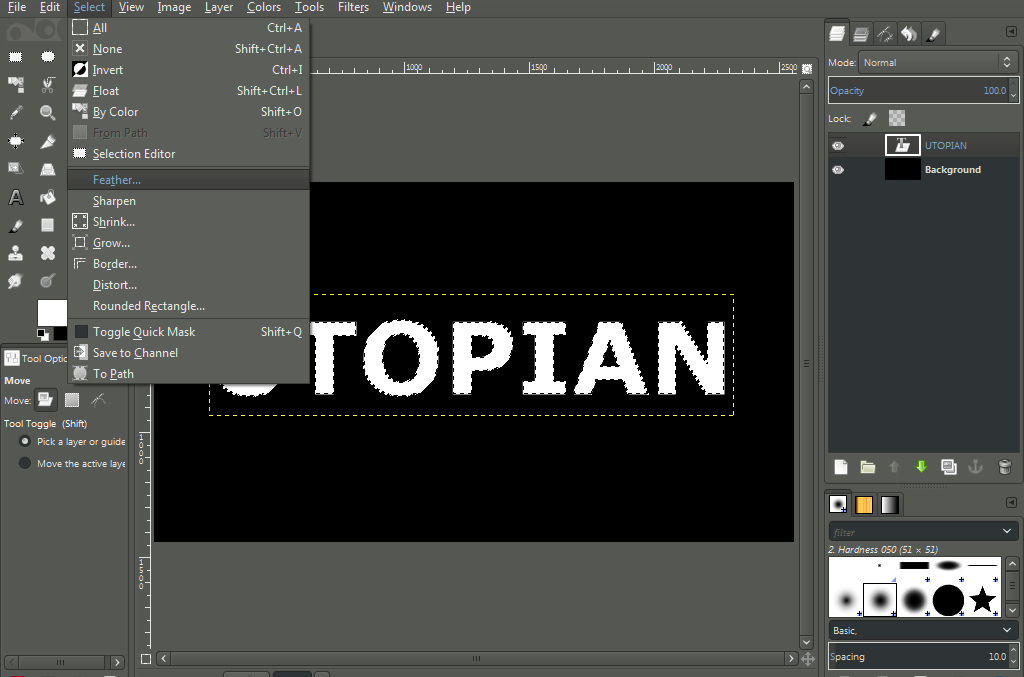Select the UTOPIAN text layer thumbnail
Image resolution: width=1024 pixels, height=677 pixels.
(x=903, y=146)
